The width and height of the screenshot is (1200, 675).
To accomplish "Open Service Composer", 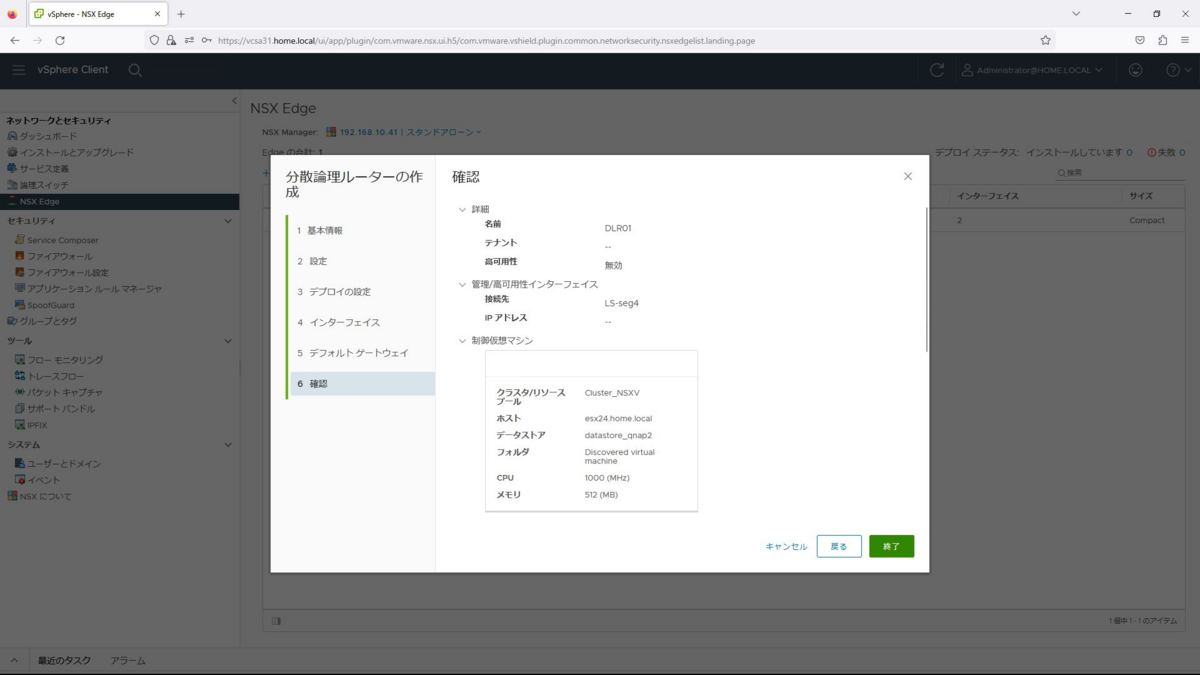I will pyautogui.click(x=62, y=240).
